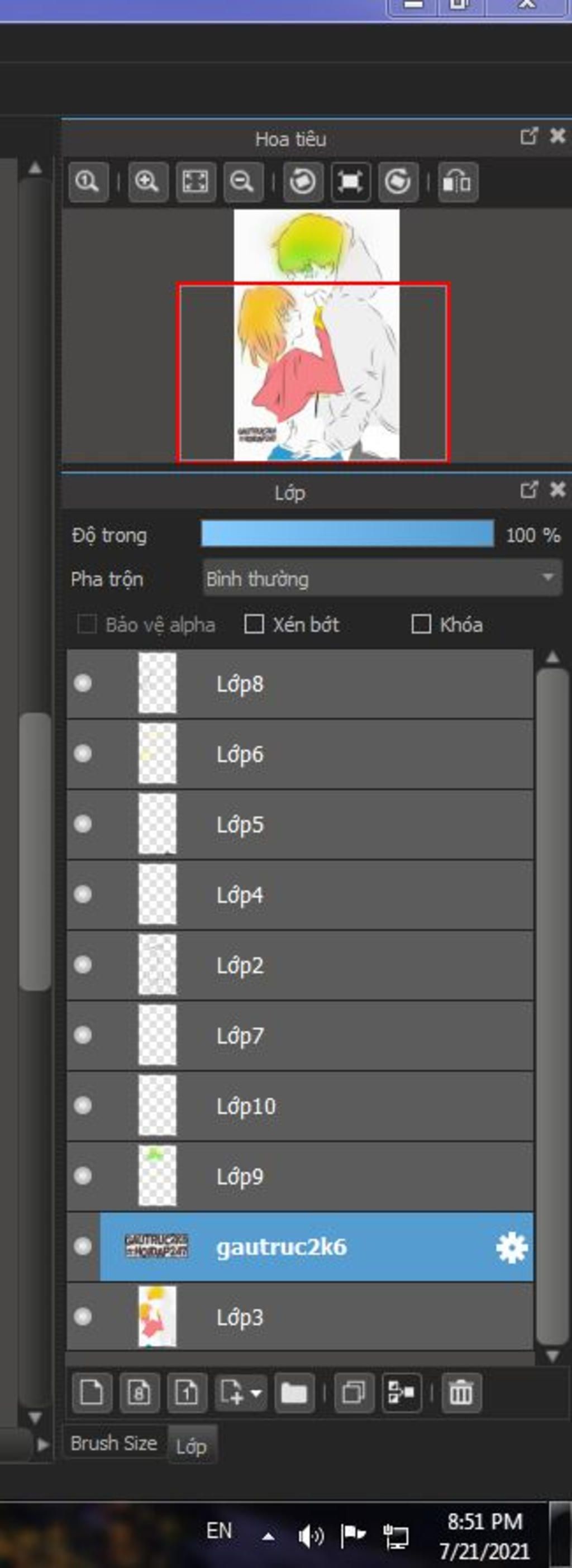The height and width of the screenshot is (1568, 572).
Task: Zoom out the navigator preview
Action: pyautogui.click(x=243, y=182)
